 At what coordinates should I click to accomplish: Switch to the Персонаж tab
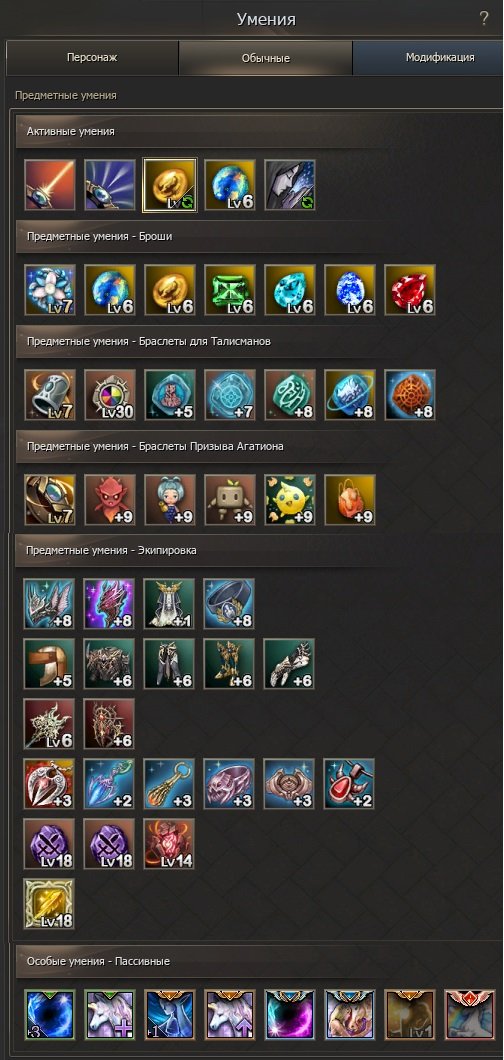click(93, 58)
